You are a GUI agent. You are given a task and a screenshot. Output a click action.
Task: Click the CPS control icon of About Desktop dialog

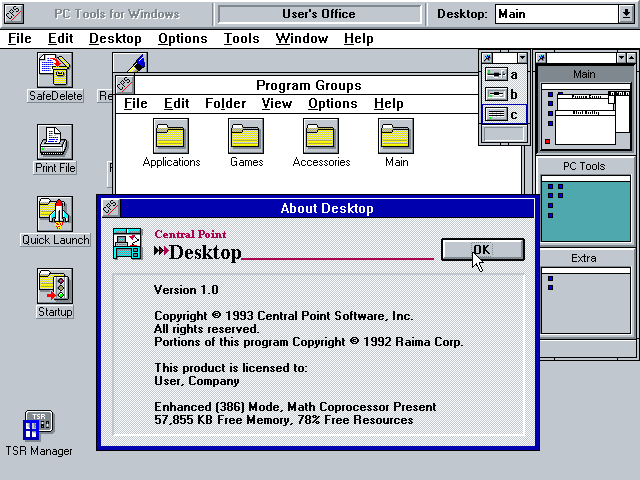coord(110,208)
